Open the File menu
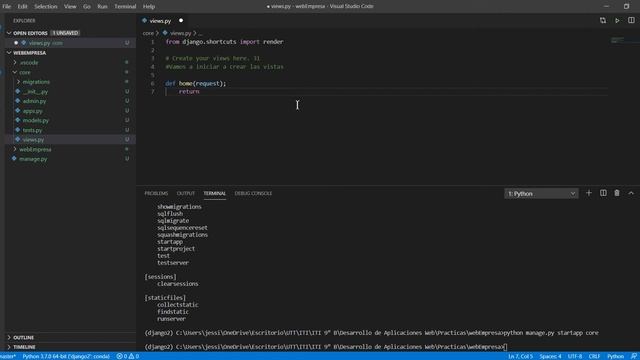The height and width of the screenshot is (360, 640). pos(7,7)
